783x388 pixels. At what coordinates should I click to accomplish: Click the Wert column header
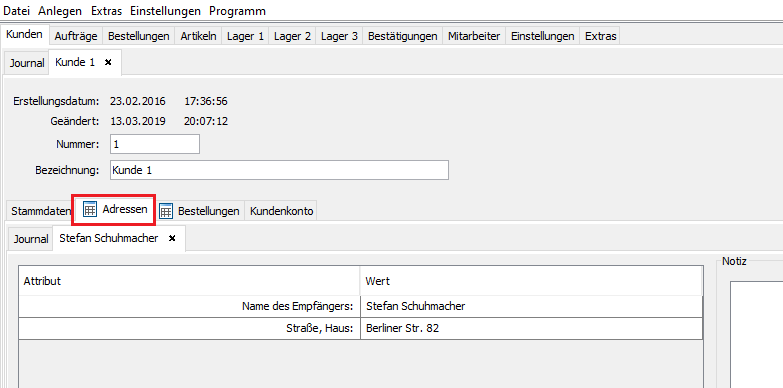pos(531,281)
